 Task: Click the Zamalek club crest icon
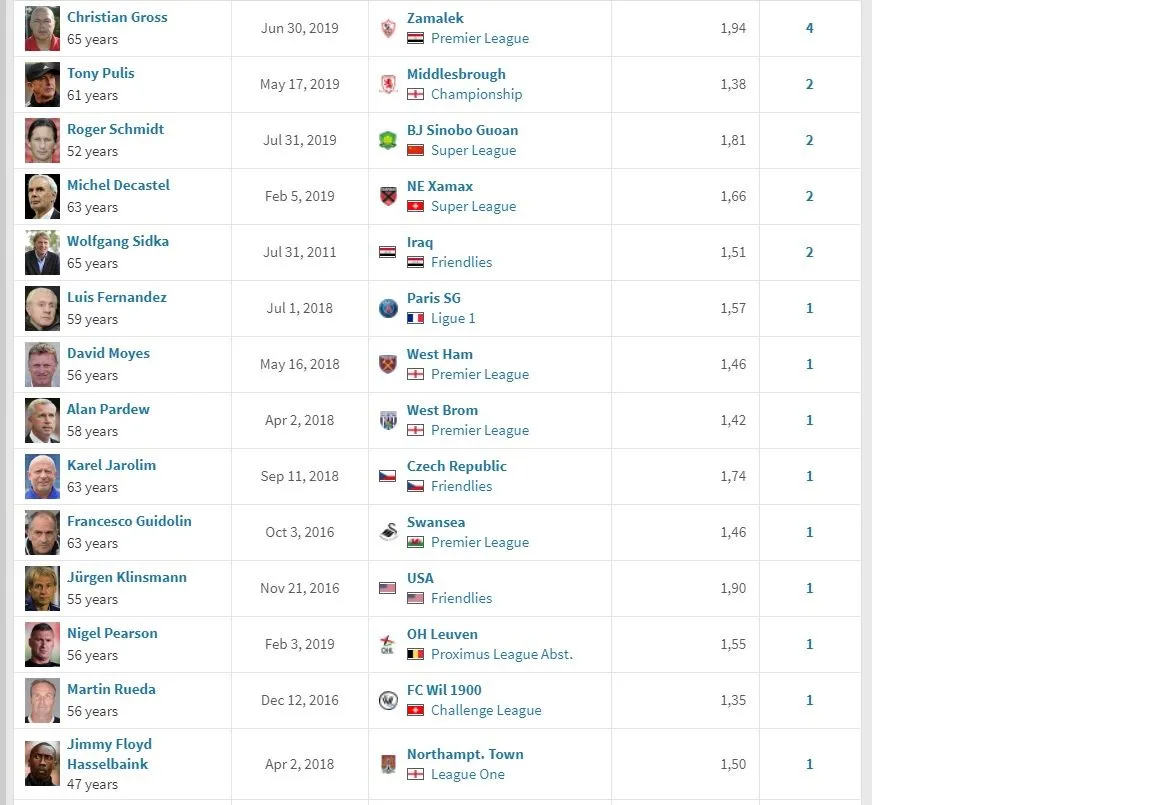pyautogui.click(x=388, y=28)
